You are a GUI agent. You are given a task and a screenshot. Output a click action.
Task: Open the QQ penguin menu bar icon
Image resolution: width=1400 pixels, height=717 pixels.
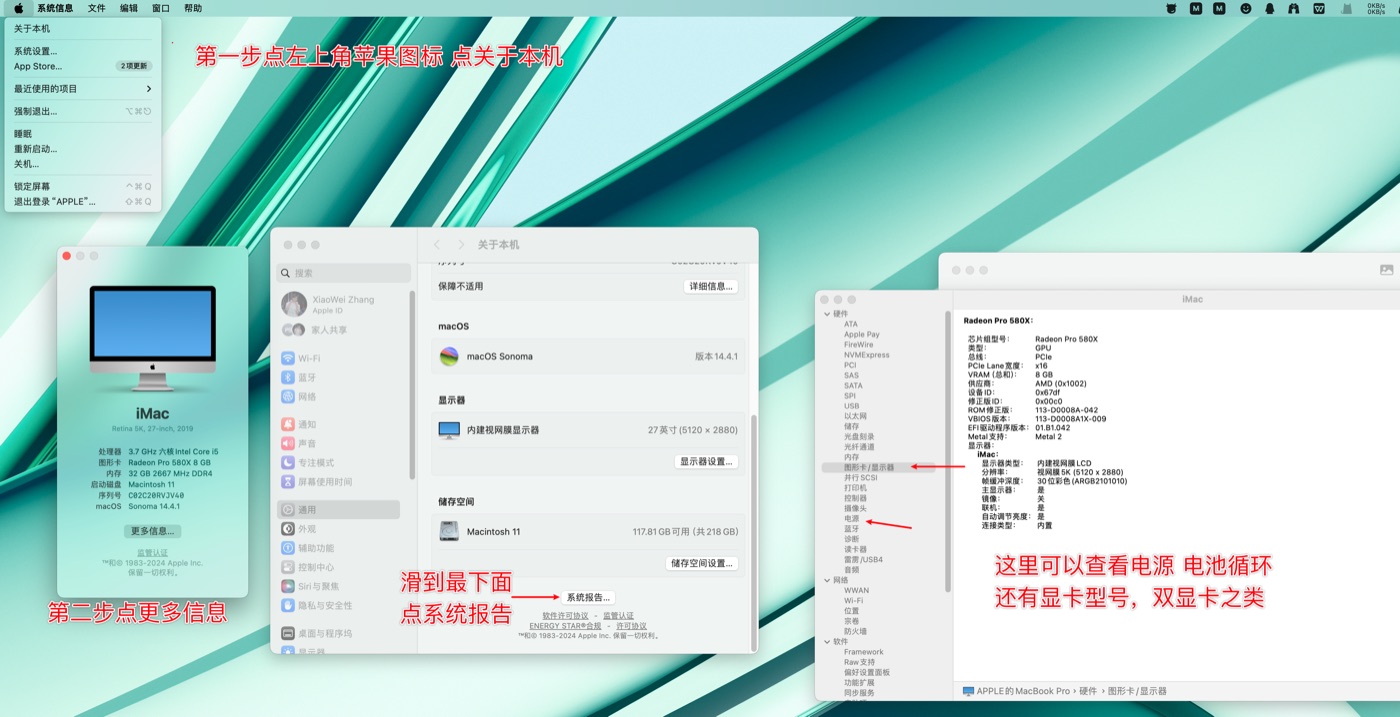tap(1270, 8)
